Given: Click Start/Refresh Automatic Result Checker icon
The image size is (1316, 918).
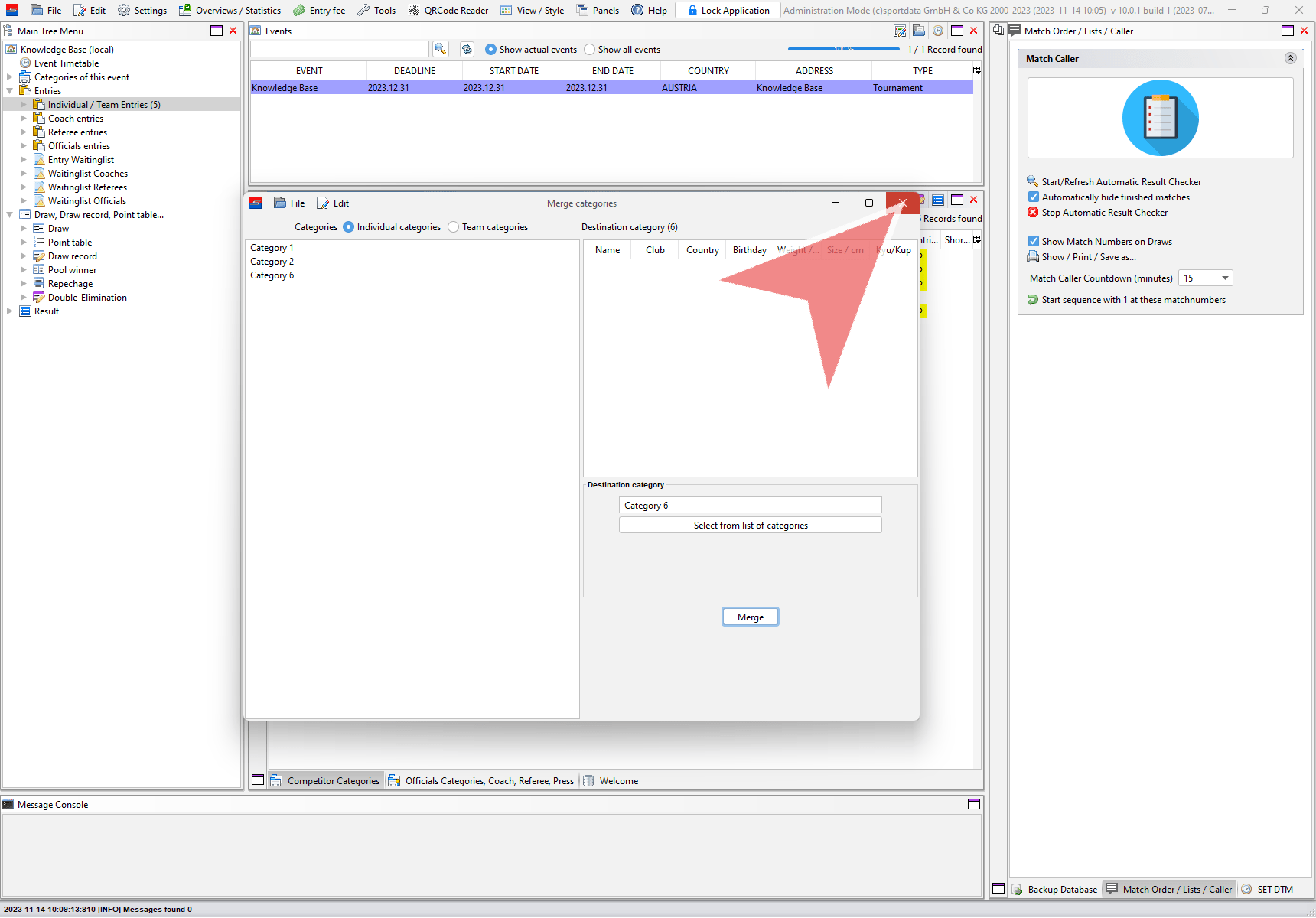Looking at the screenshot, I should click(1033, 181).
